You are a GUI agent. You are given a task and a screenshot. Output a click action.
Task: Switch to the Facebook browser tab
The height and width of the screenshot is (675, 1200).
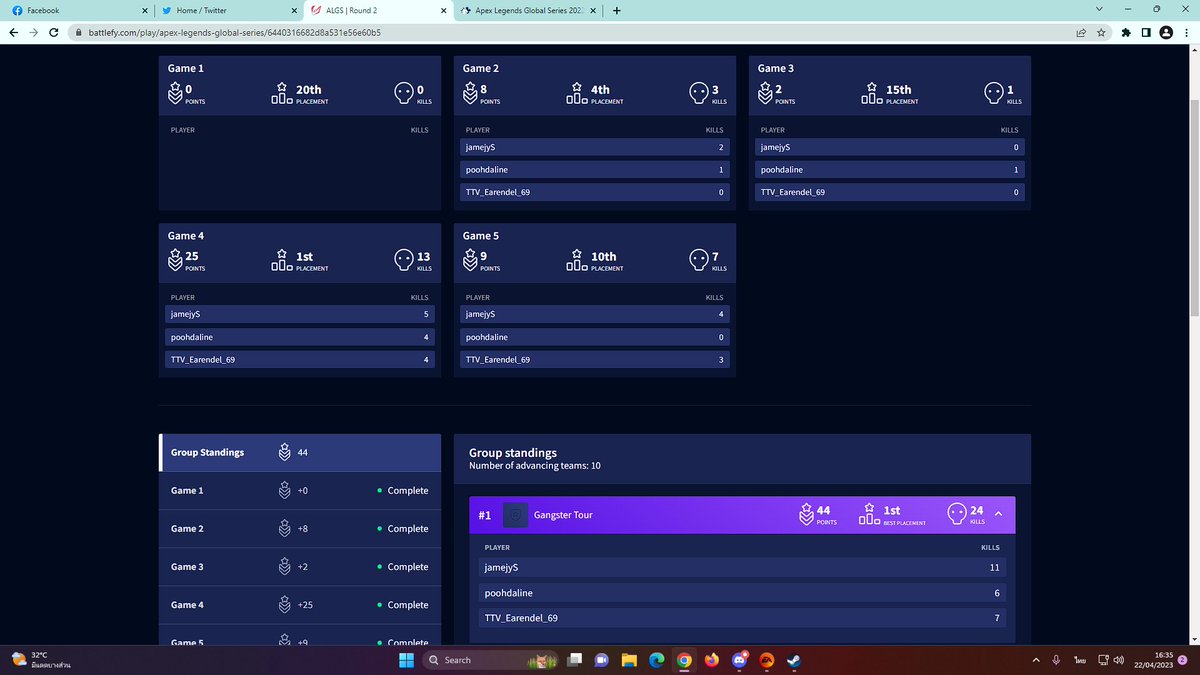point(77,10)
